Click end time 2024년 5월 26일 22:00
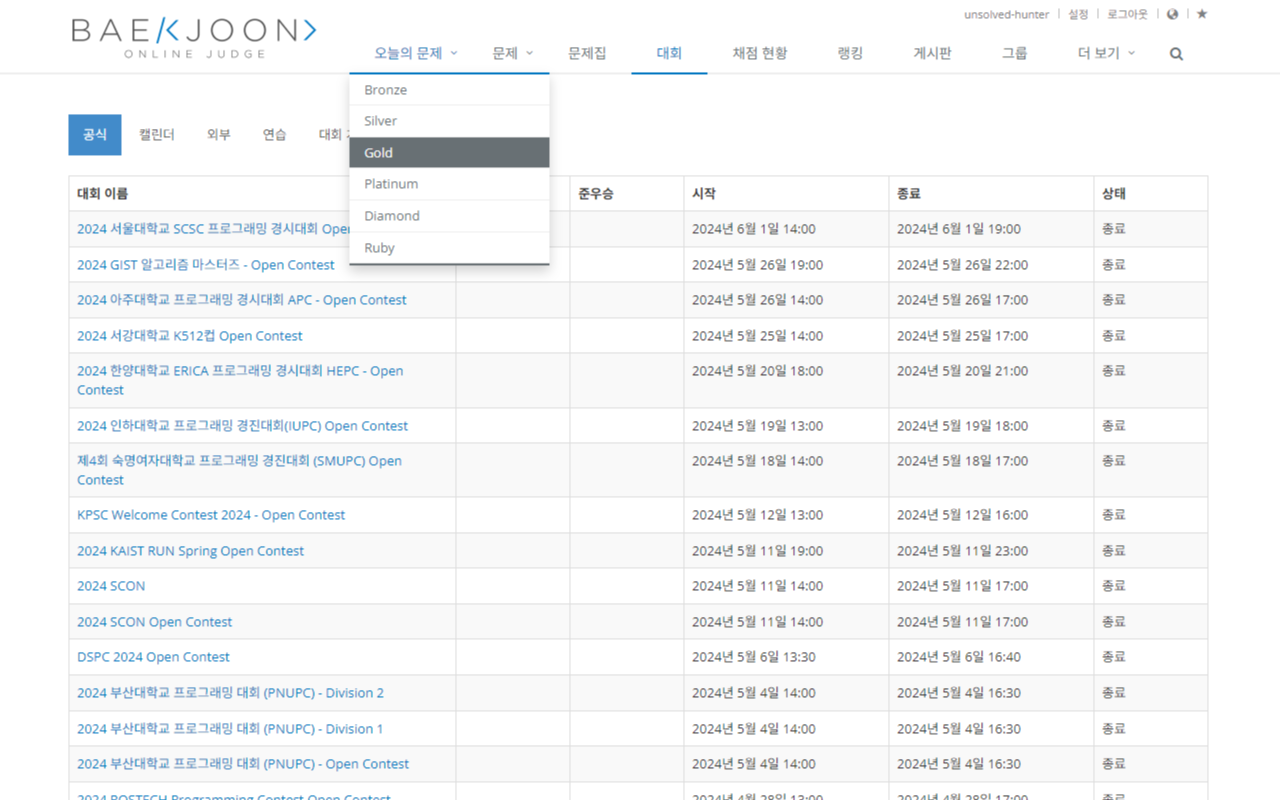1280x800 pixels. pyautogui.click(x=963, y=265)
